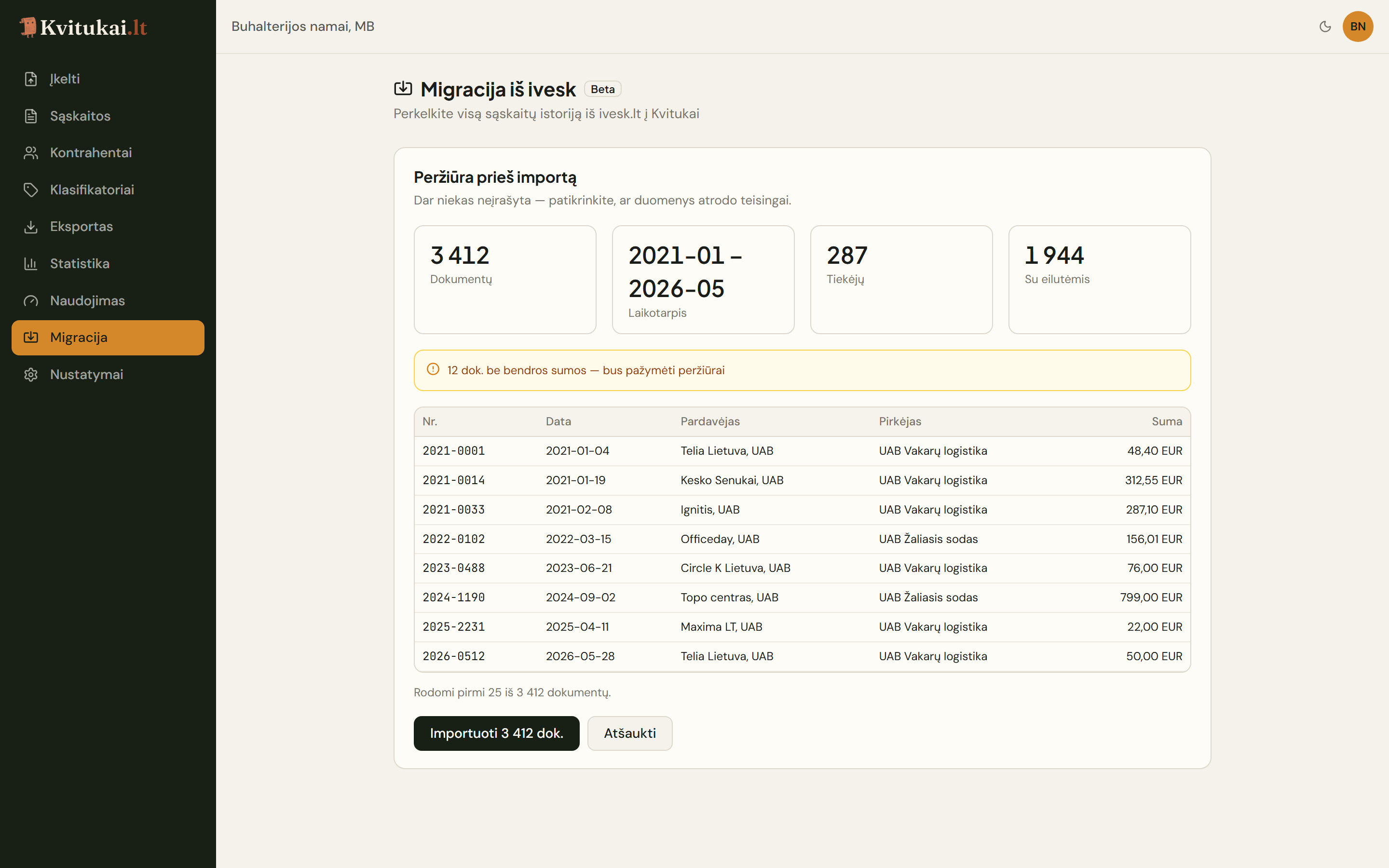Select the 3 412 Dokumentų stat card
Screen dimensions: 1389x868
click(x=505, y=280)
